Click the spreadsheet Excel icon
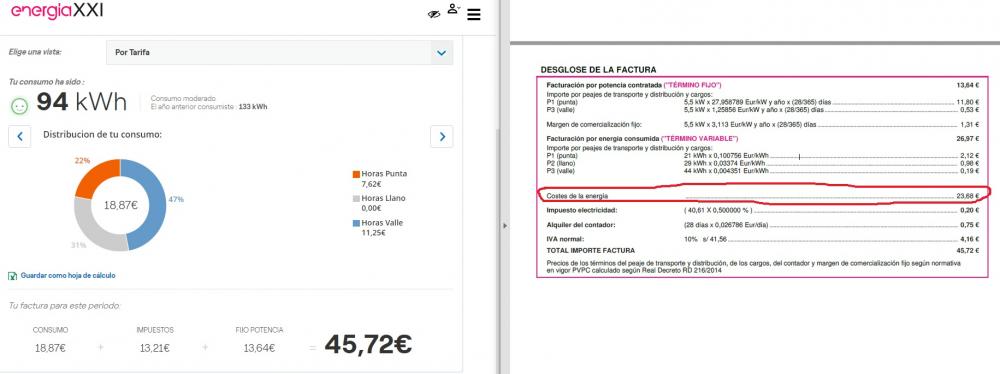The height and width of the screenshot is (374, 1000). pos(12,276)
